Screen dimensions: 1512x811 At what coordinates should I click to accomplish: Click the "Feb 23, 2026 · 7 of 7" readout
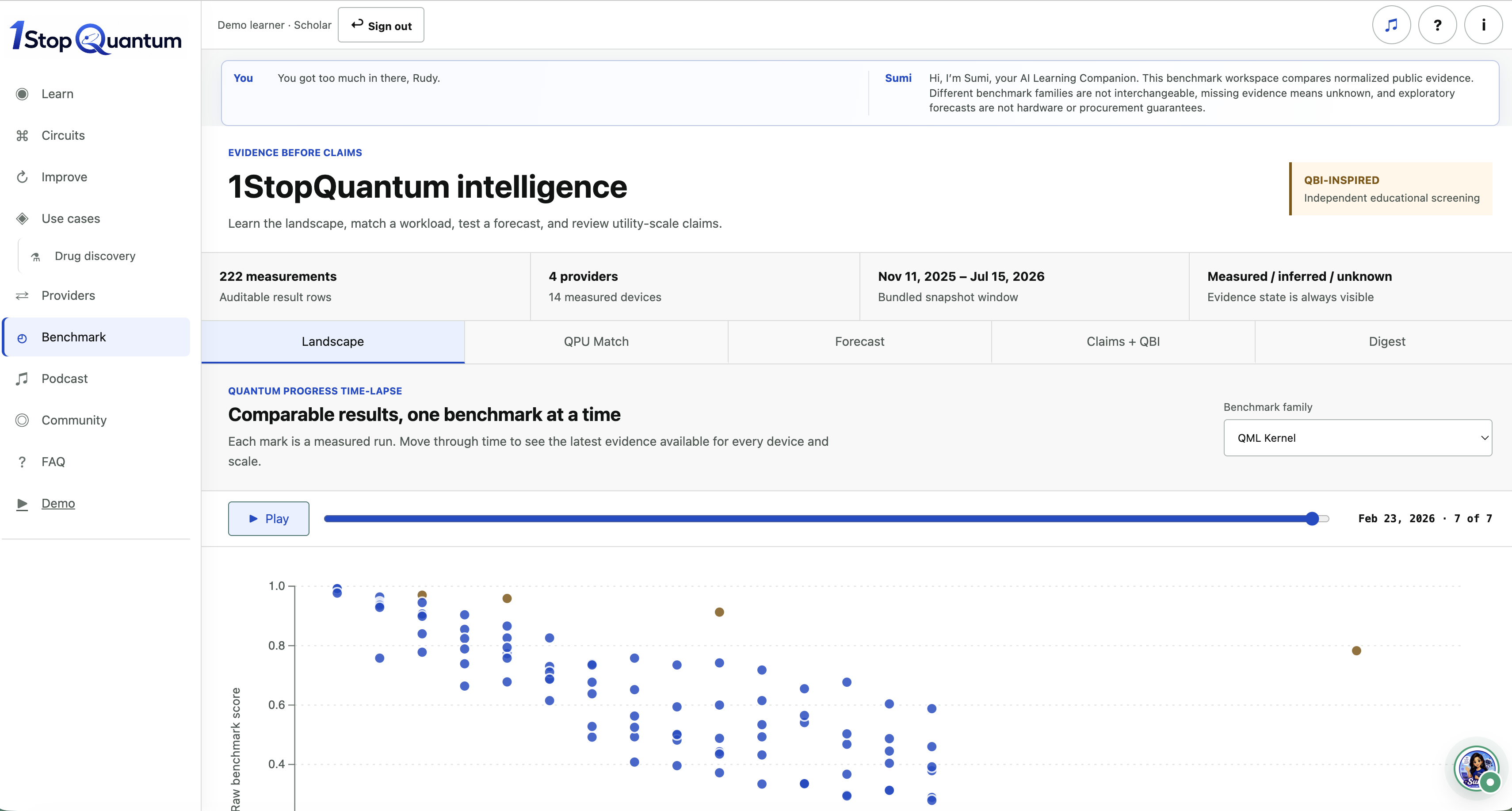[1425, 519]
